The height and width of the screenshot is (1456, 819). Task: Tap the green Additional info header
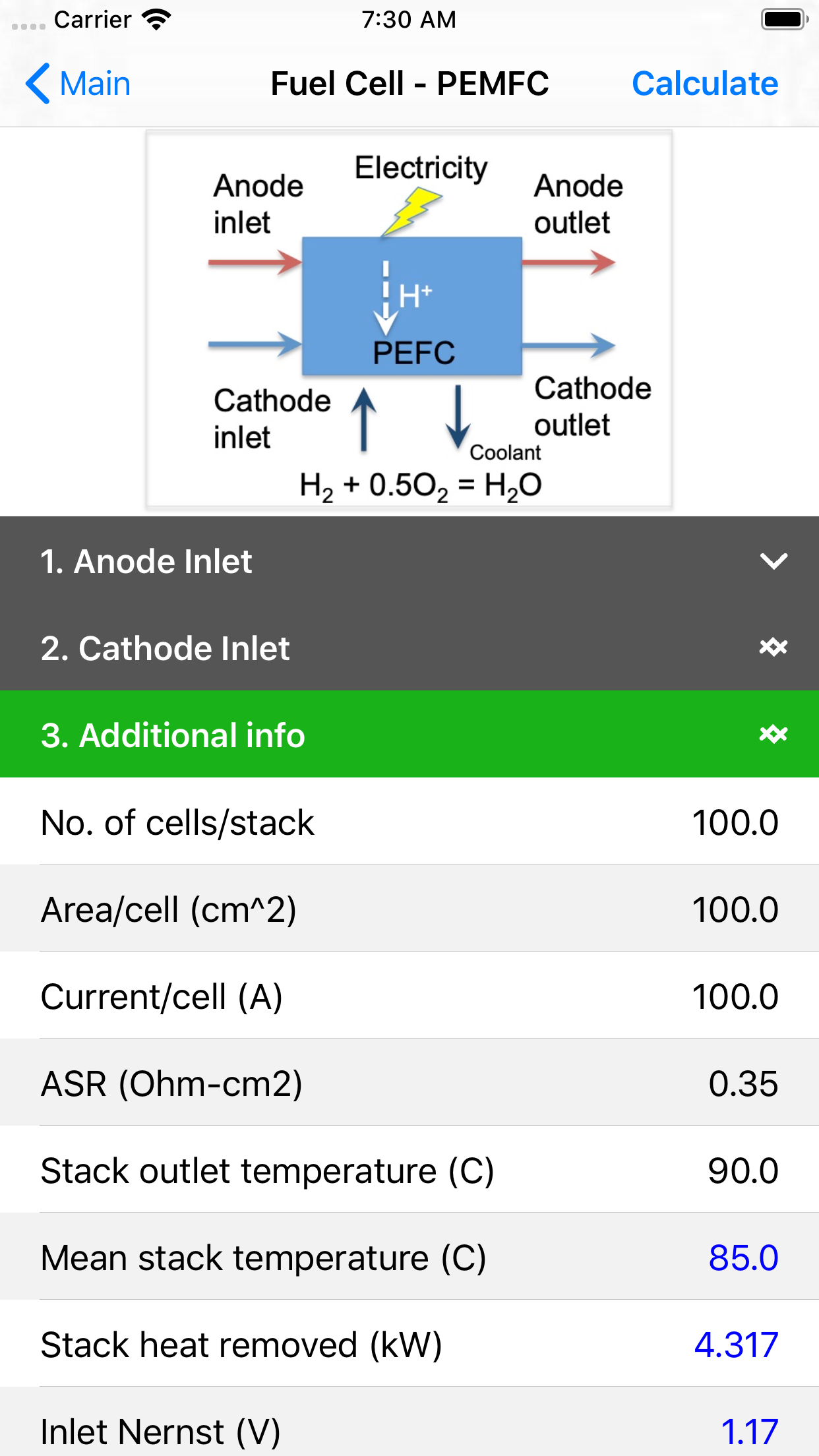coord(173,735)
